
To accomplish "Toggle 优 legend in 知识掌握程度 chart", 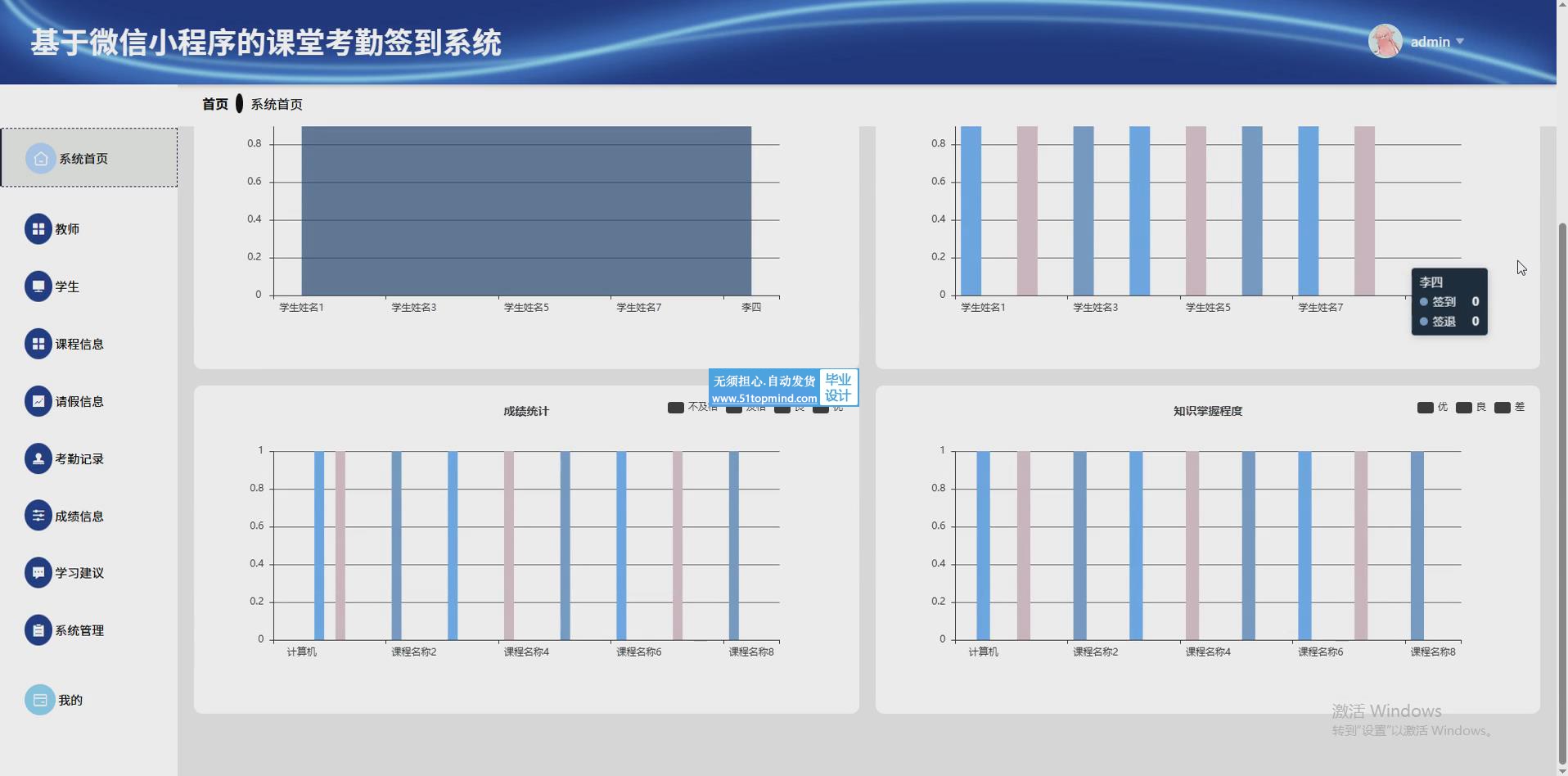I will 1431,408.
